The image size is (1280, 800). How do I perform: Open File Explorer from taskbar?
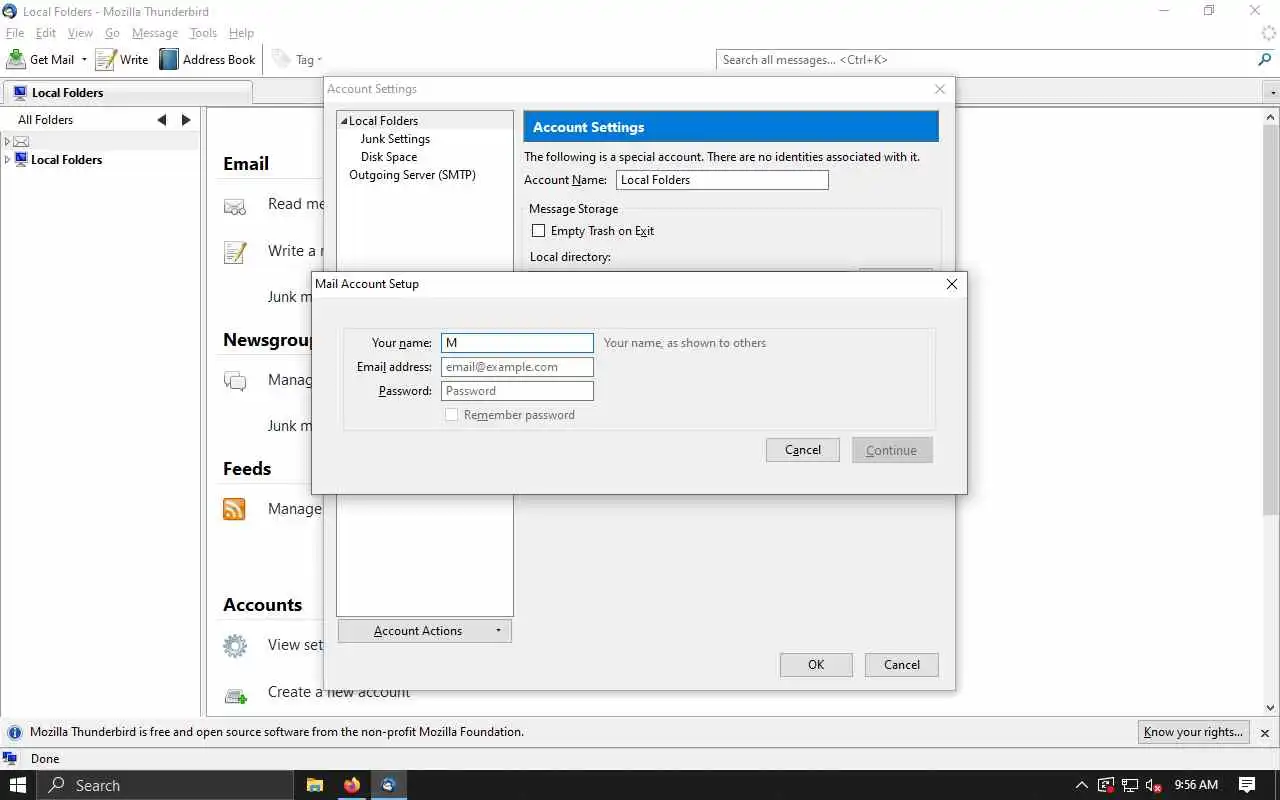[315, 785]
